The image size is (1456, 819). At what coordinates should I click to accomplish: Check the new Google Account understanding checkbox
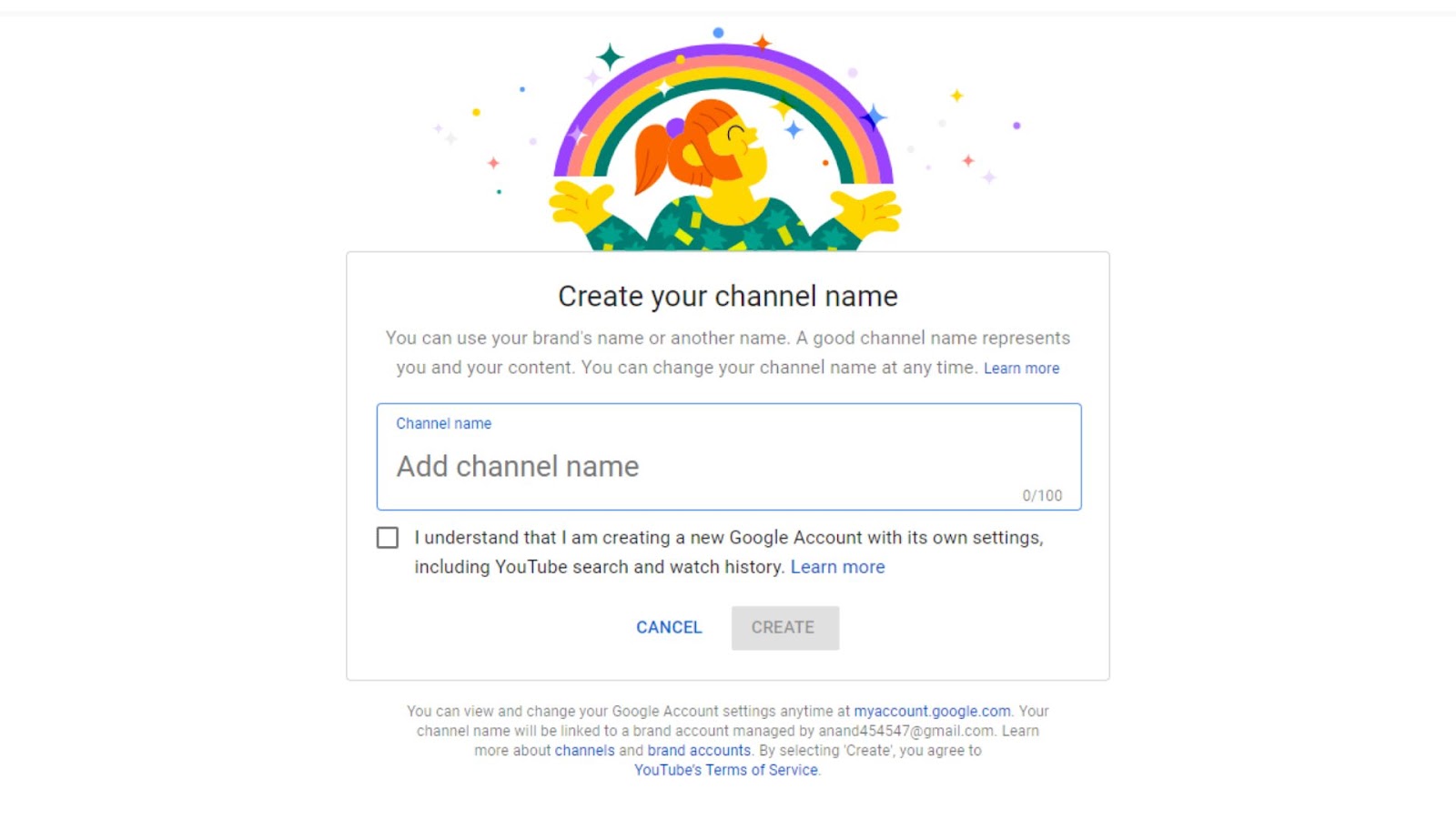click(388, 538)
